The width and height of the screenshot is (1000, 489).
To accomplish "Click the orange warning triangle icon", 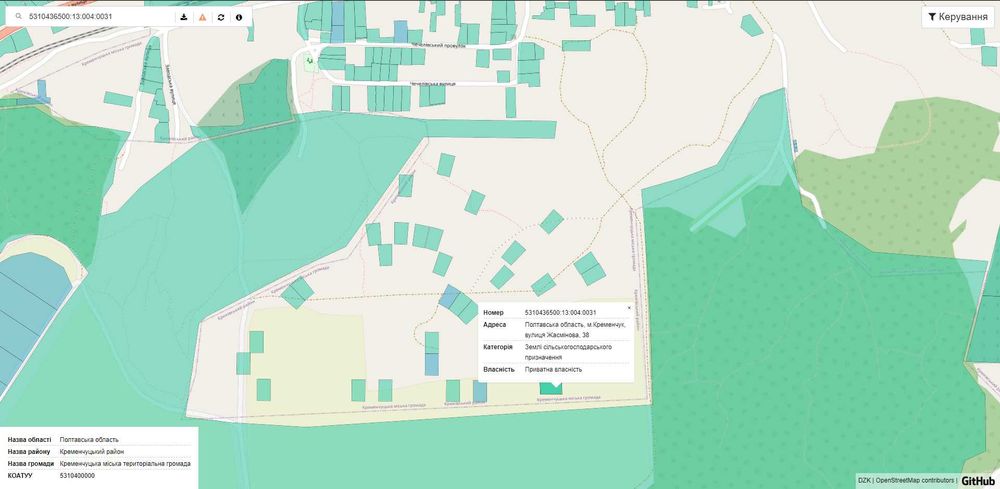I will (x=202, y=17).
